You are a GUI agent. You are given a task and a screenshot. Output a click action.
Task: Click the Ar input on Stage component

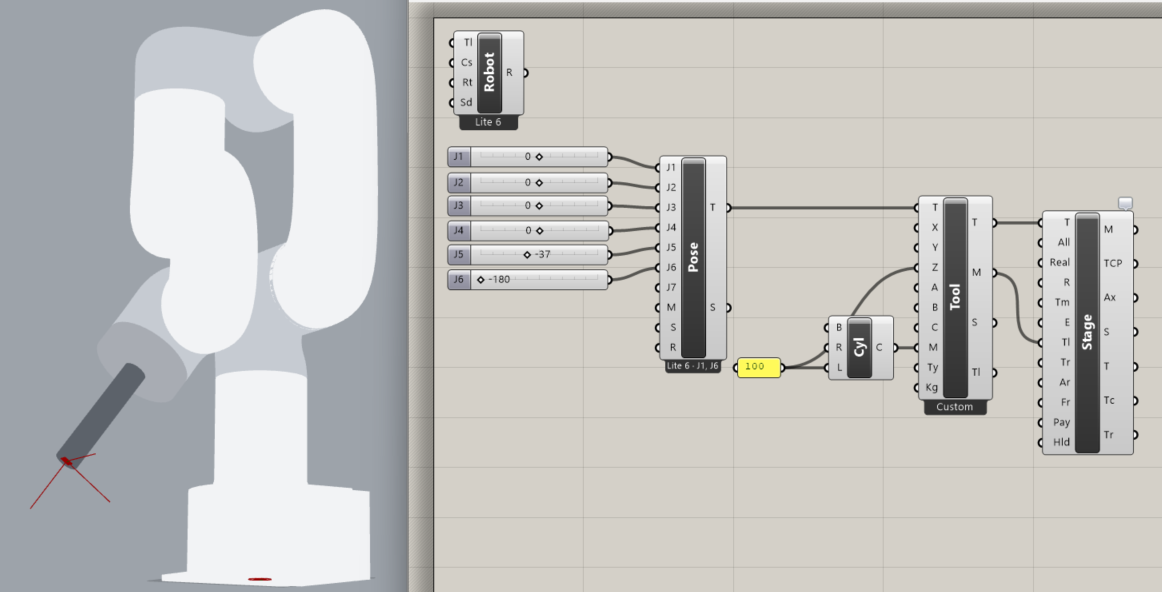click(1065, 382)
